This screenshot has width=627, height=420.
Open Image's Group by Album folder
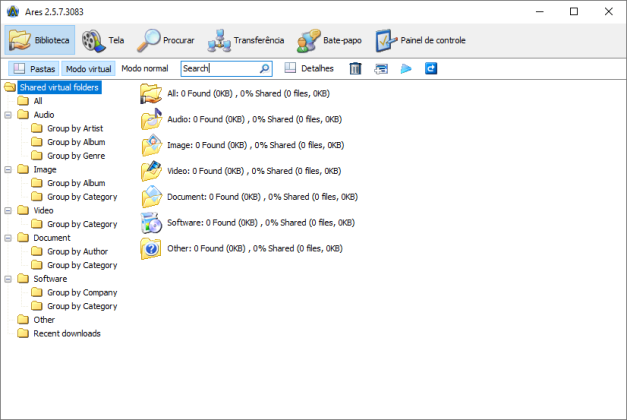coord(76,183)
